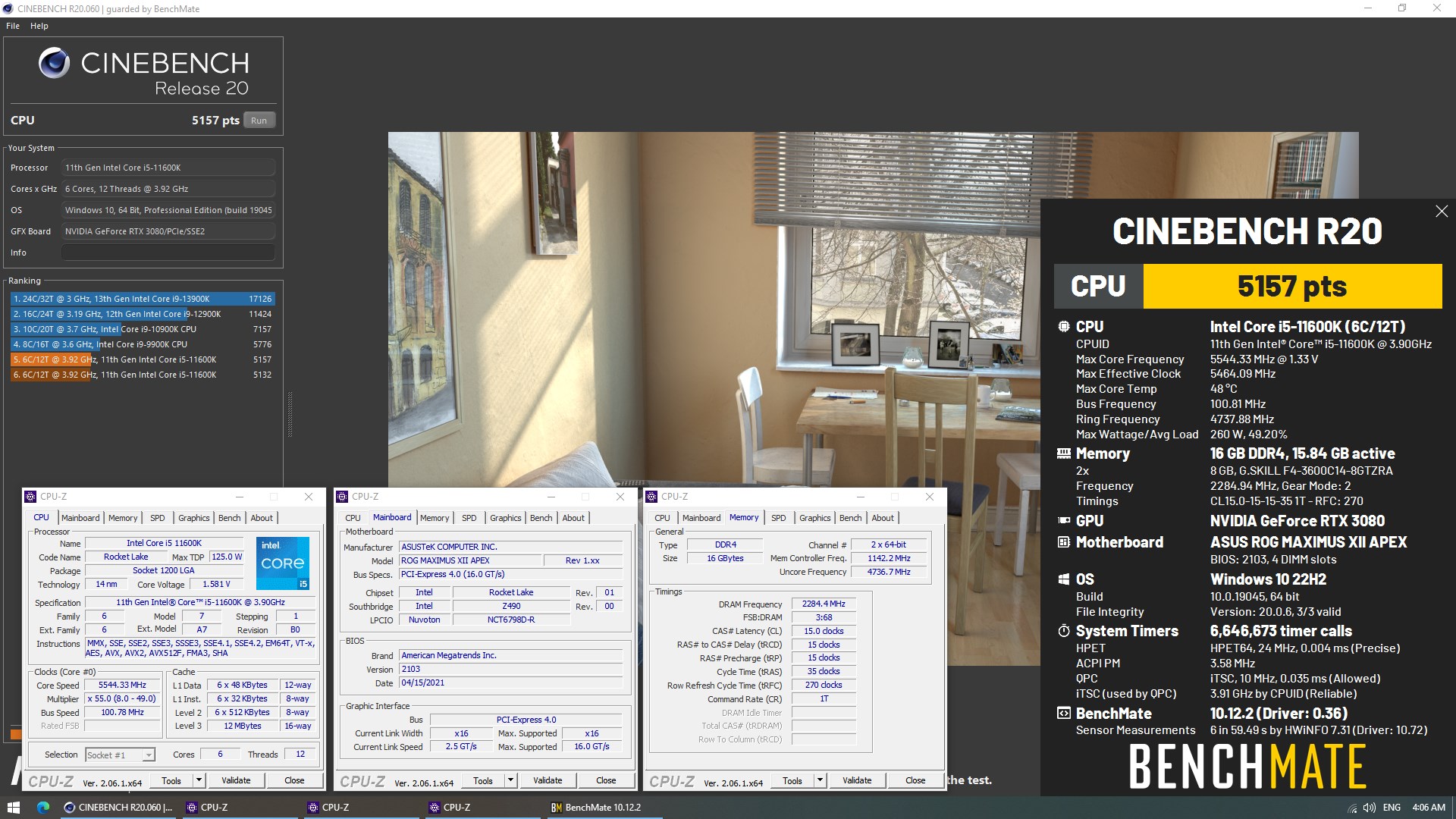Open About tab in CPU-Z Memory window

[x=883, y=518]
